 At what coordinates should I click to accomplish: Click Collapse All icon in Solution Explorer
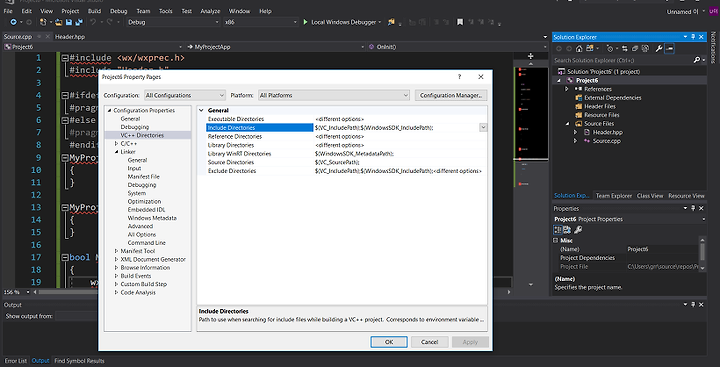635,48
